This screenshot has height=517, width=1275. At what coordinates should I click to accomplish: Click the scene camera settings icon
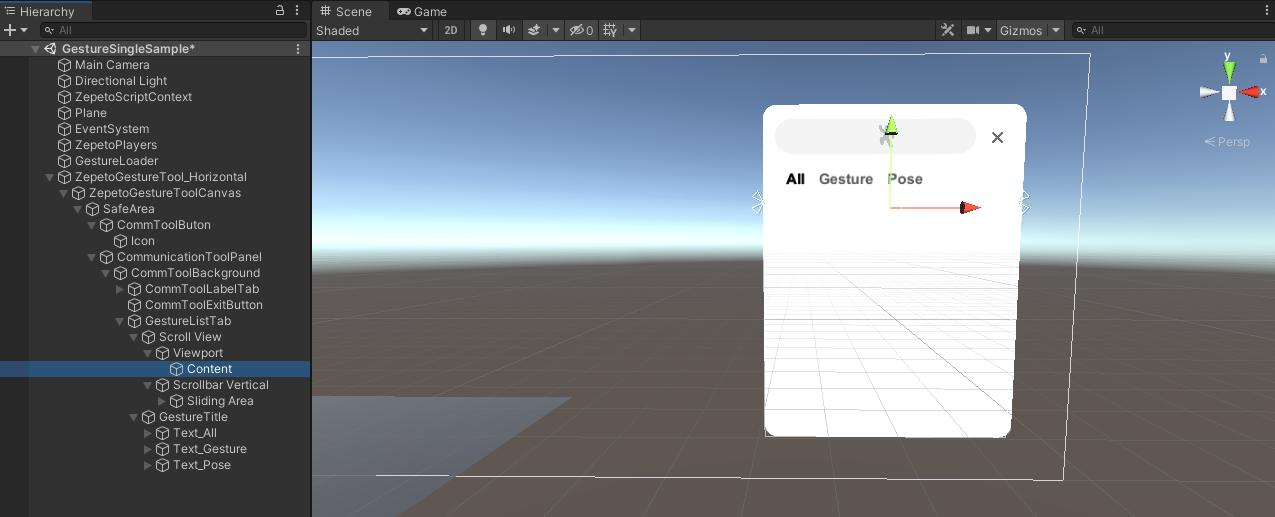coord(973,30)
